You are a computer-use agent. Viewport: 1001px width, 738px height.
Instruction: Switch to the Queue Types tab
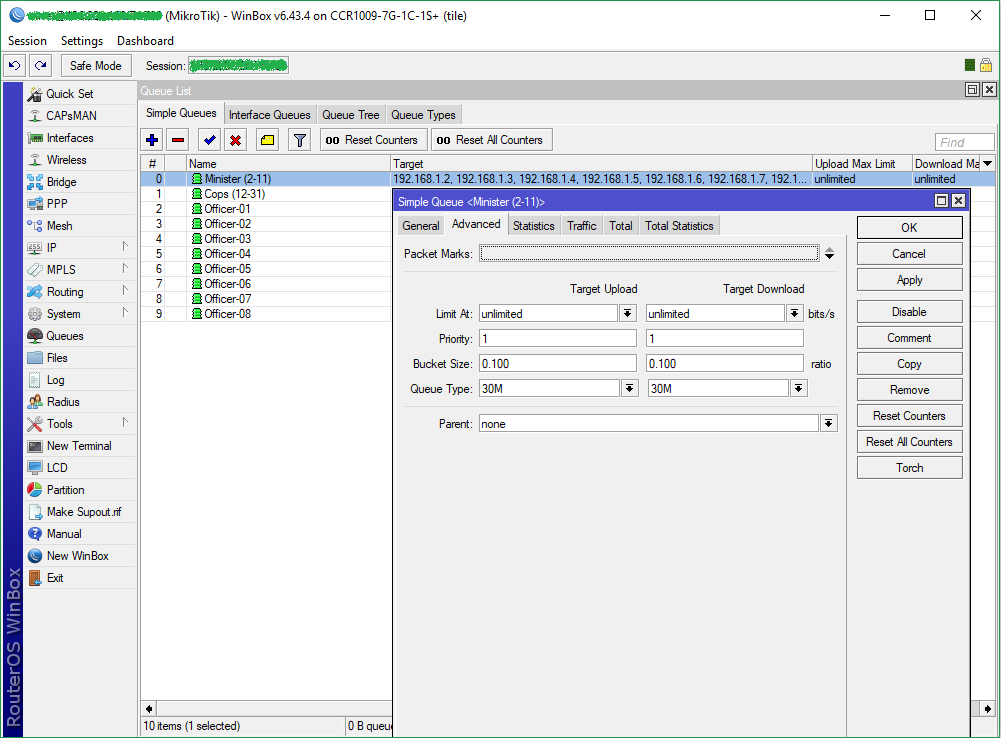423,115
